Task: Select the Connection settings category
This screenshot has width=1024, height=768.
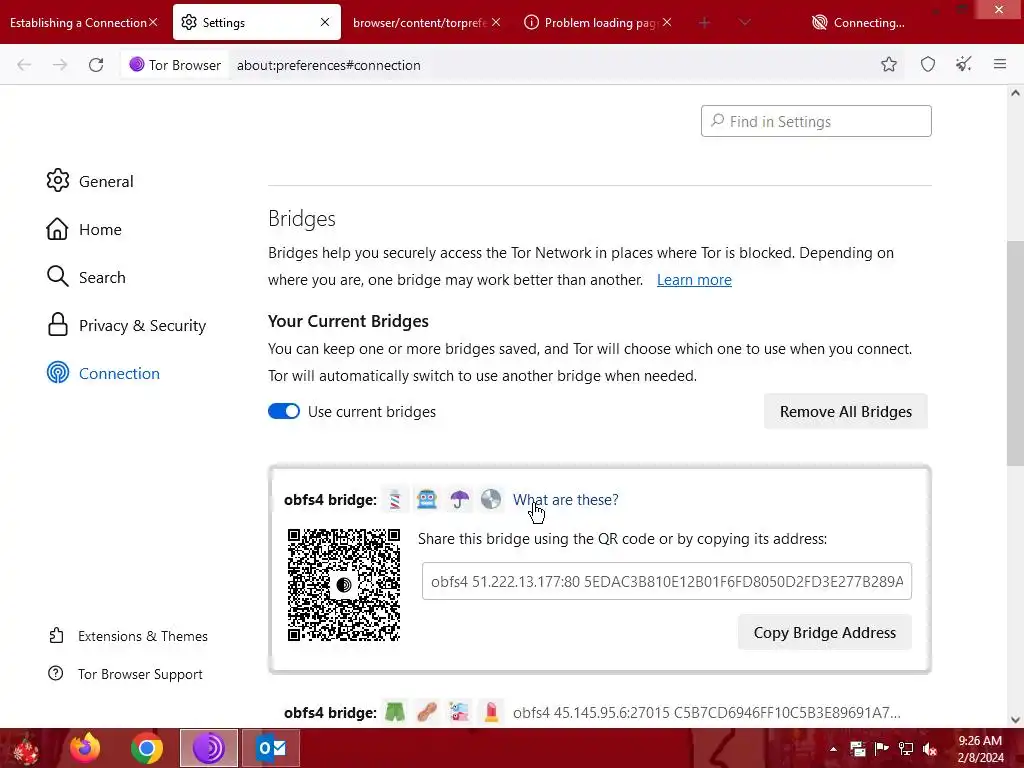Action: 103,373
